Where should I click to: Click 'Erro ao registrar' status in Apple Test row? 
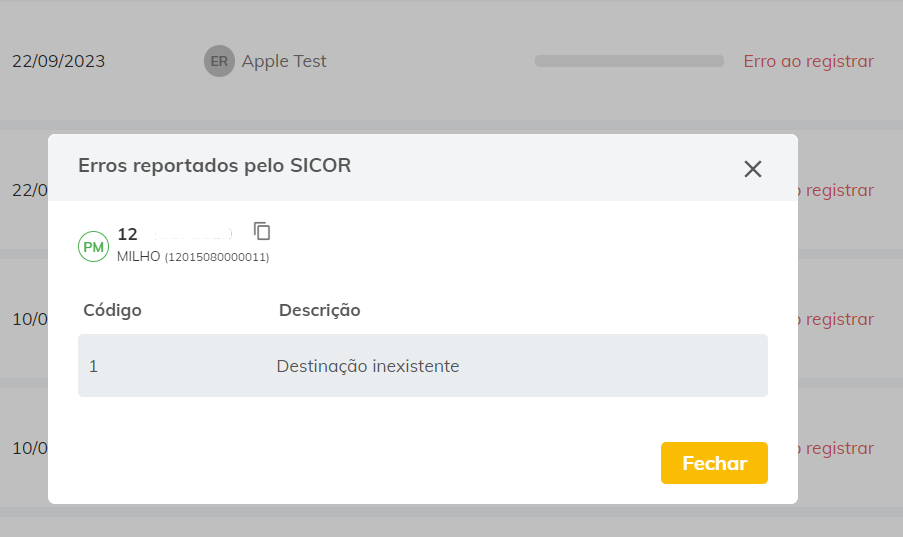pos(809,61)
